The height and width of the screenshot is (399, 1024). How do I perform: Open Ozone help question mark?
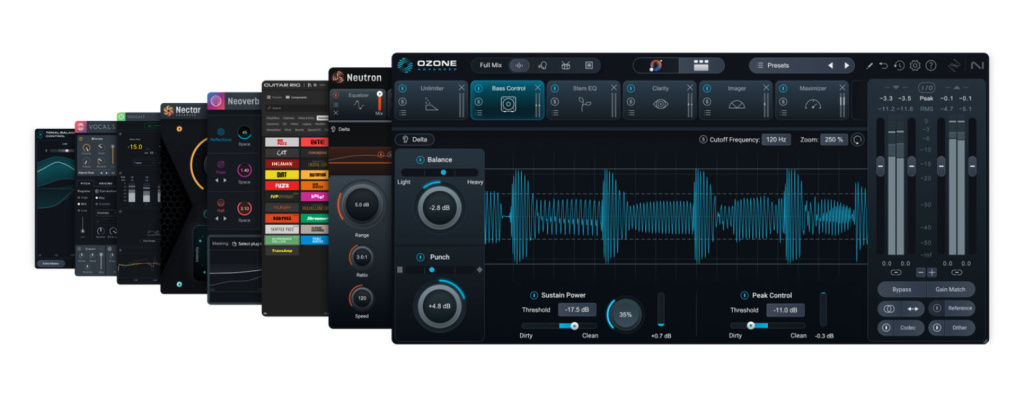(x=931, y=65)
